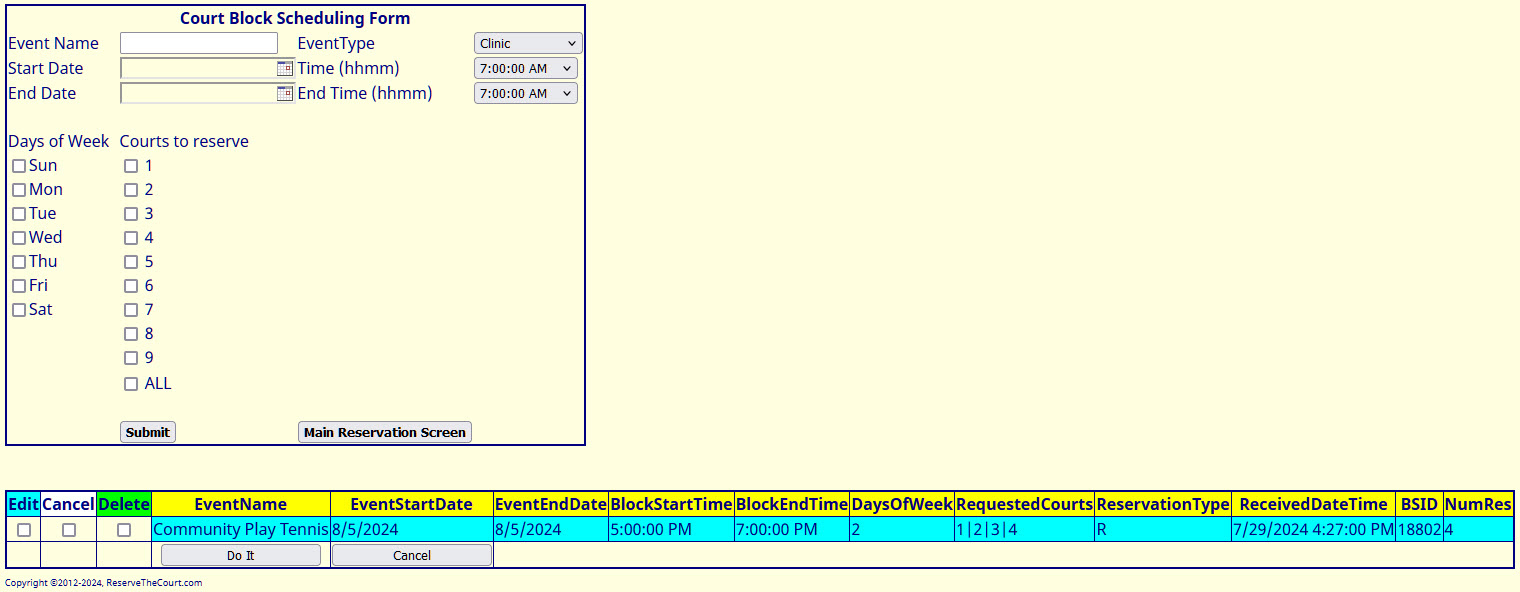This screenshot has width=1520, height=592.
Task: Open the End Date calendar picker icon
Action: point(285,94)
